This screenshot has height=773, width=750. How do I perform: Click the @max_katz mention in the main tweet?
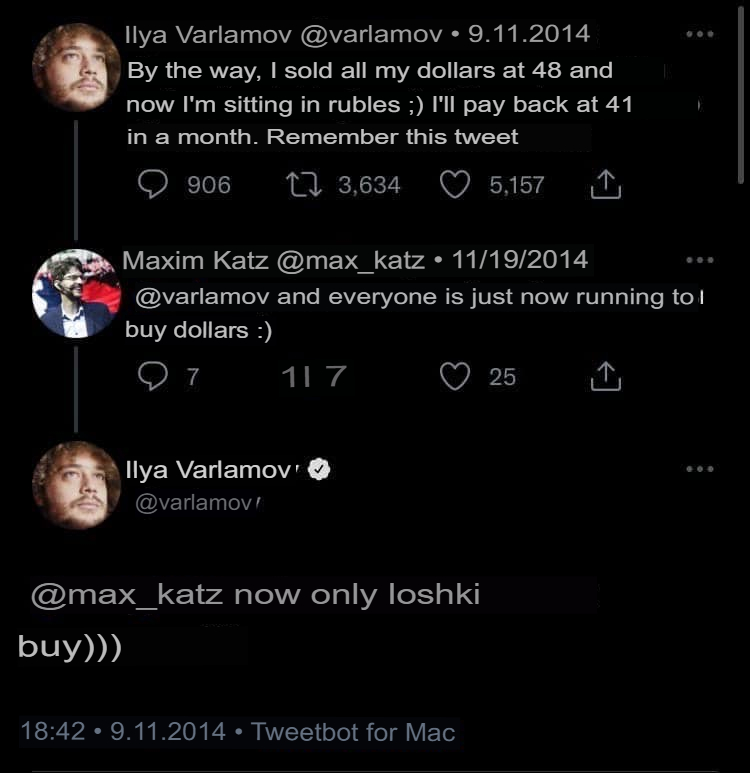[x=128, y=595]
